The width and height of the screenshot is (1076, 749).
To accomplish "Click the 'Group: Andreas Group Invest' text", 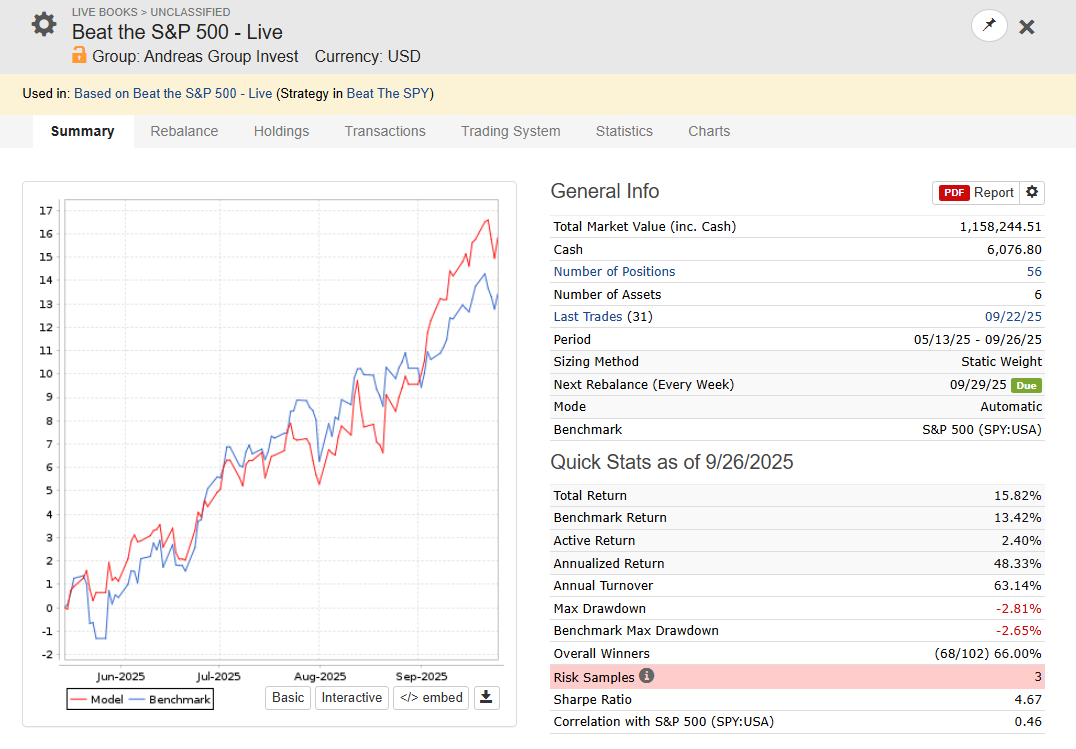I will click(x=195, y=56).
